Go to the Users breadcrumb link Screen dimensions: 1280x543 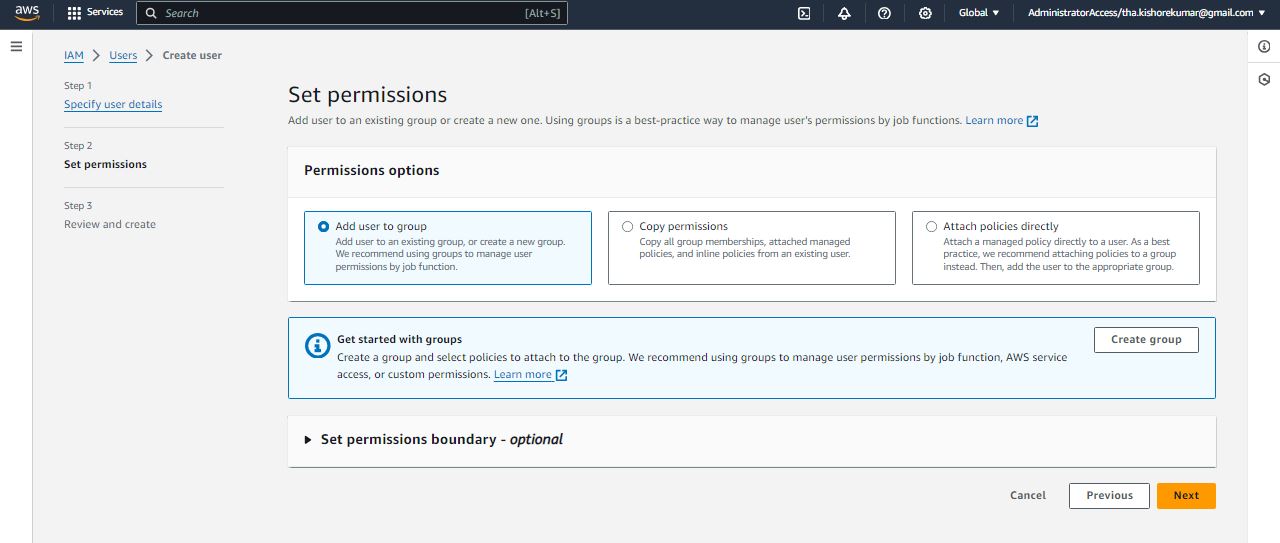click(123, 56)
